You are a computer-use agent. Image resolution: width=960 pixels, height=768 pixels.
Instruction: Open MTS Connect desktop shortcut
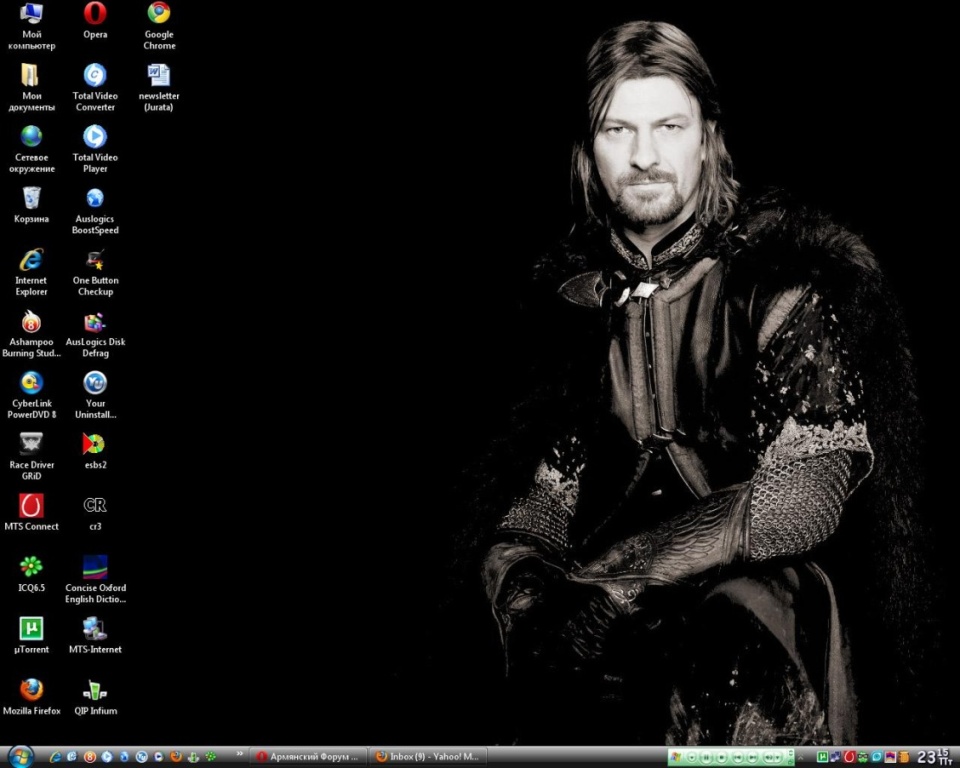coord(31,506)
